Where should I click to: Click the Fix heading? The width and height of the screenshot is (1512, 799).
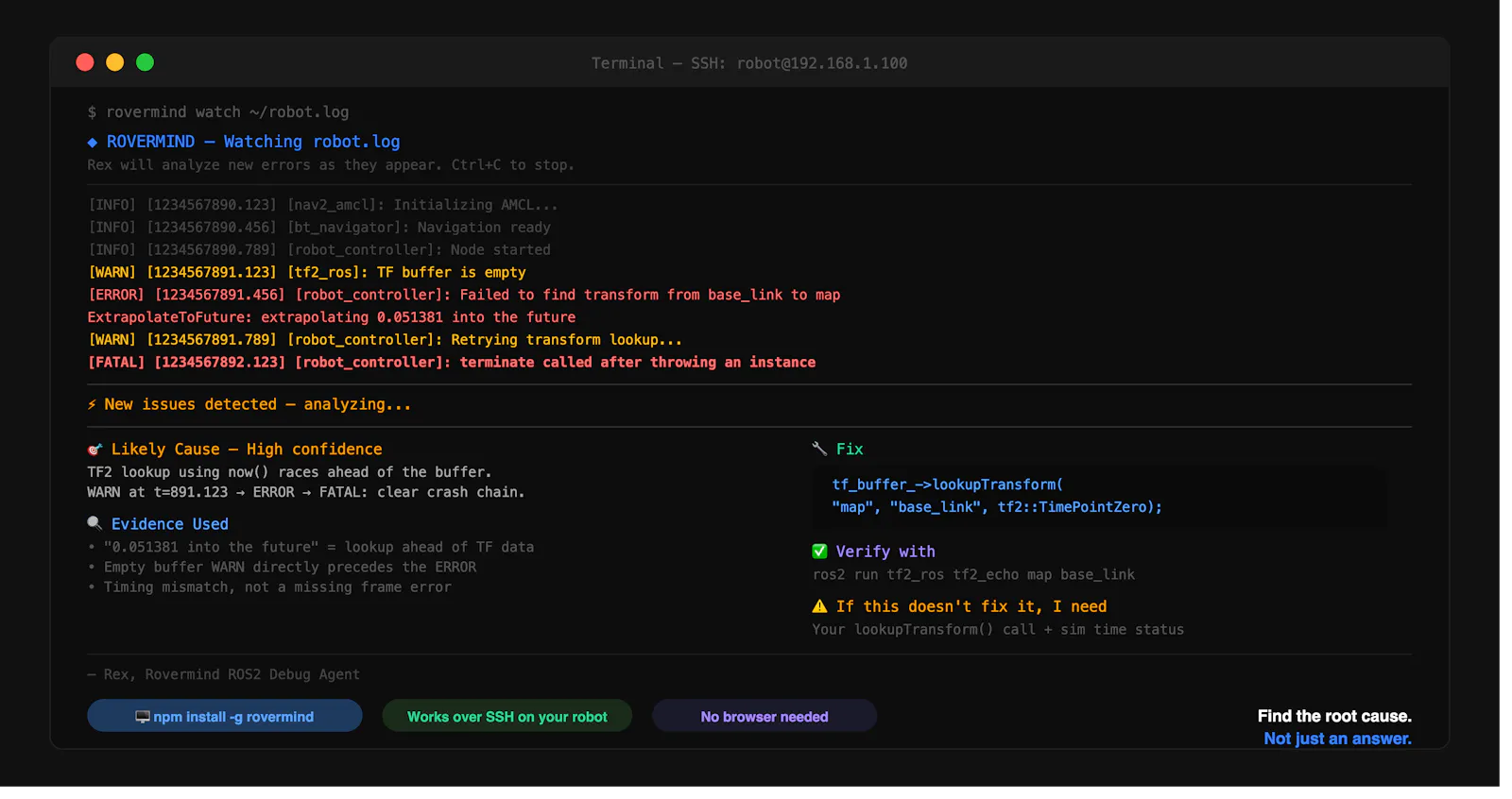pyautogui.click(x=850, y=450)
